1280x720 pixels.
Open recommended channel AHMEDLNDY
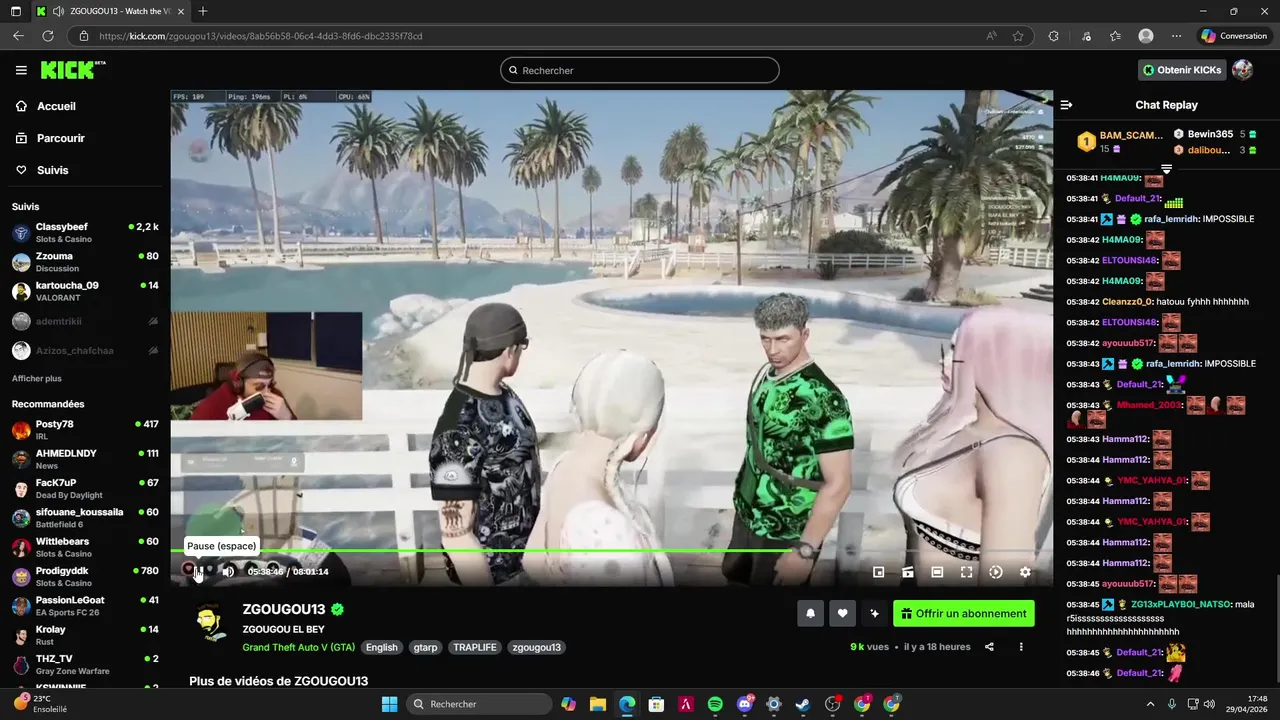point(85,459)
